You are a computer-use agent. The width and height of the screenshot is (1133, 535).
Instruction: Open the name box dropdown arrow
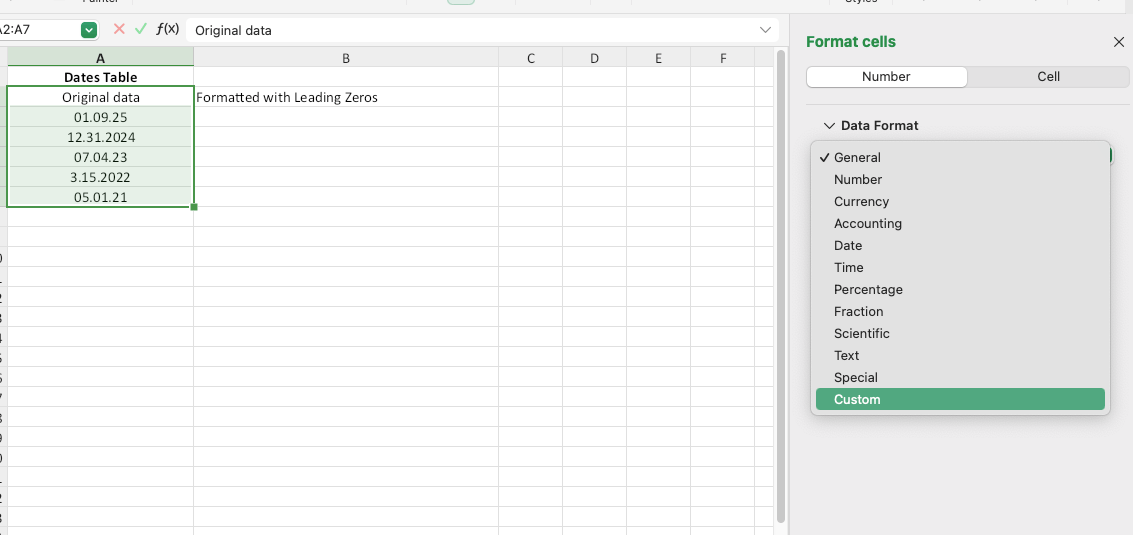pos(89,30)
